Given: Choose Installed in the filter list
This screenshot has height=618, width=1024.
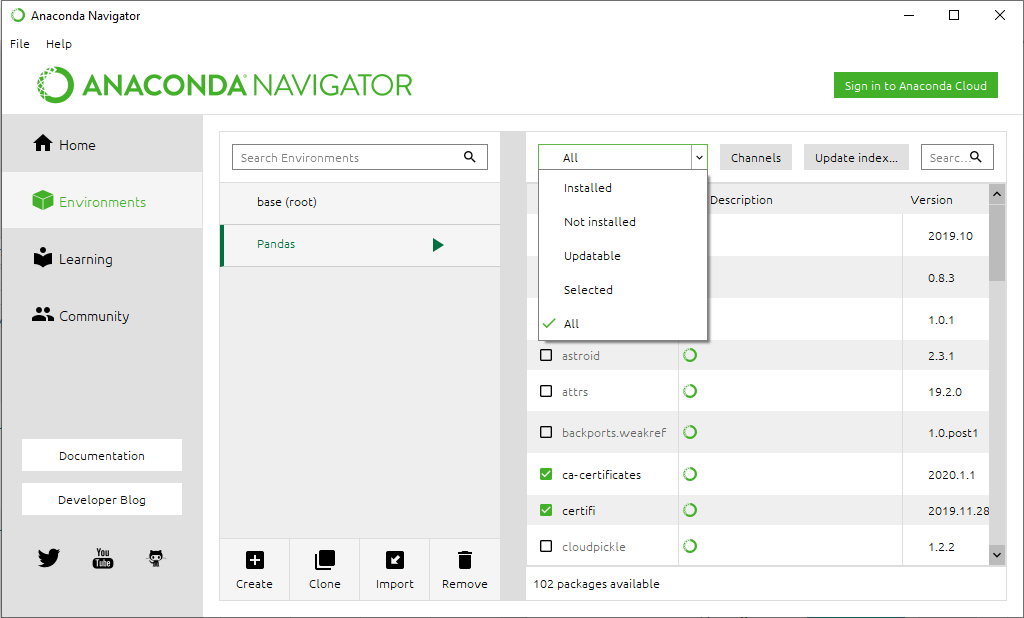Looking at the screenshot, I should click(x=623, y=187).
